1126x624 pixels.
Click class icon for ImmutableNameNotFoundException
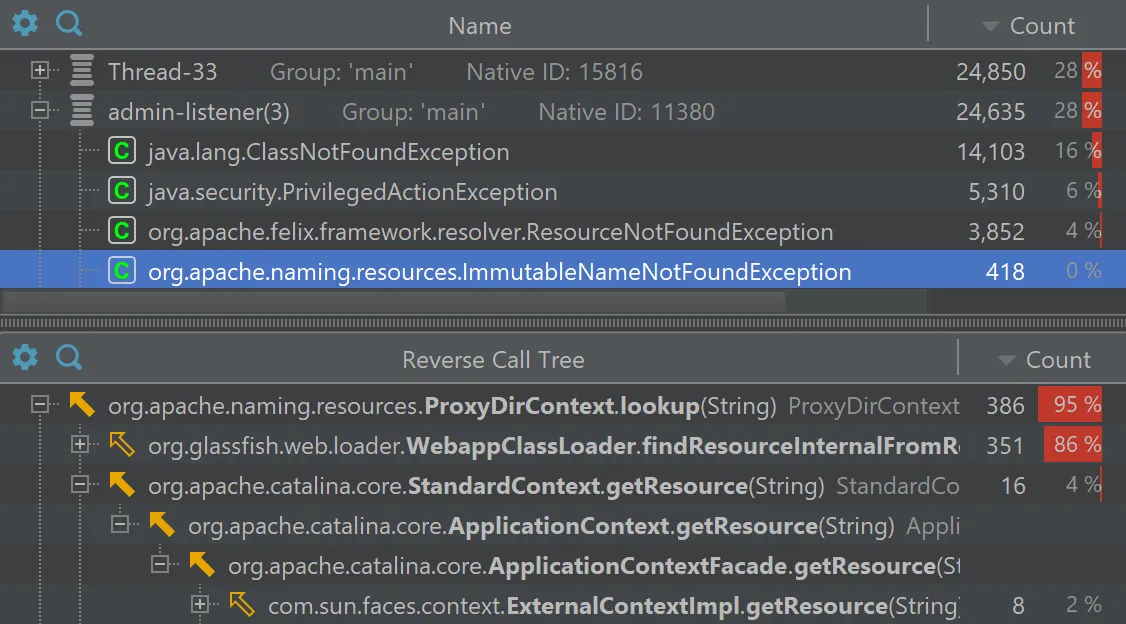click(122, 271)
